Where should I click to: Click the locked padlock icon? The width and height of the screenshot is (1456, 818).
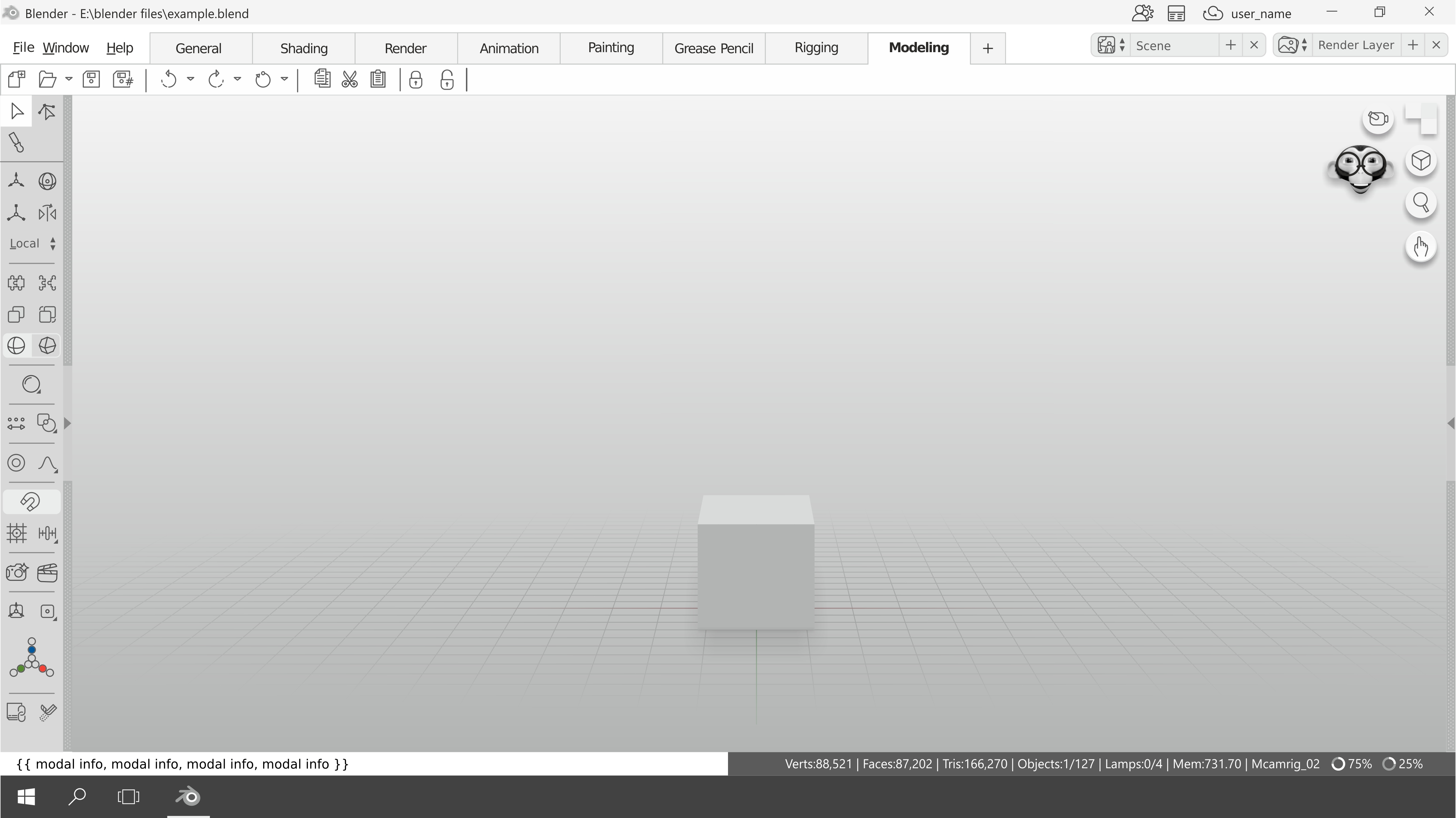416,80
